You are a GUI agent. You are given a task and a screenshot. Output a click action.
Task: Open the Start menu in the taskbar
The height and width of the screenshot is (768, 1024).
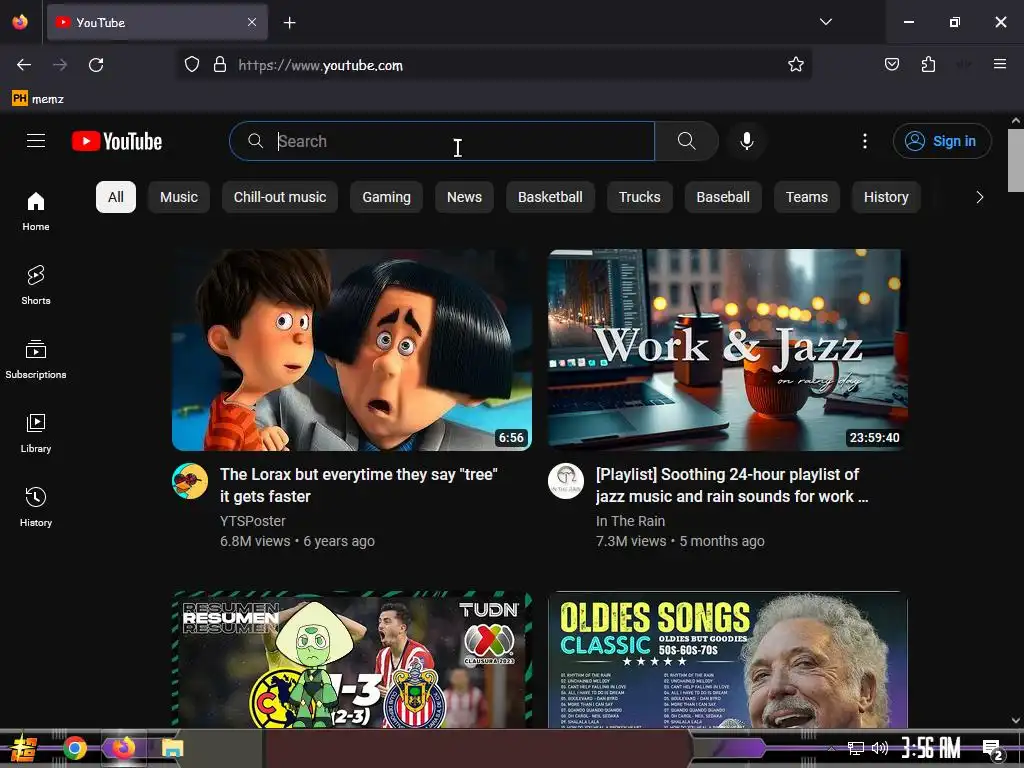pyautogui.click(x=23, y=748)
